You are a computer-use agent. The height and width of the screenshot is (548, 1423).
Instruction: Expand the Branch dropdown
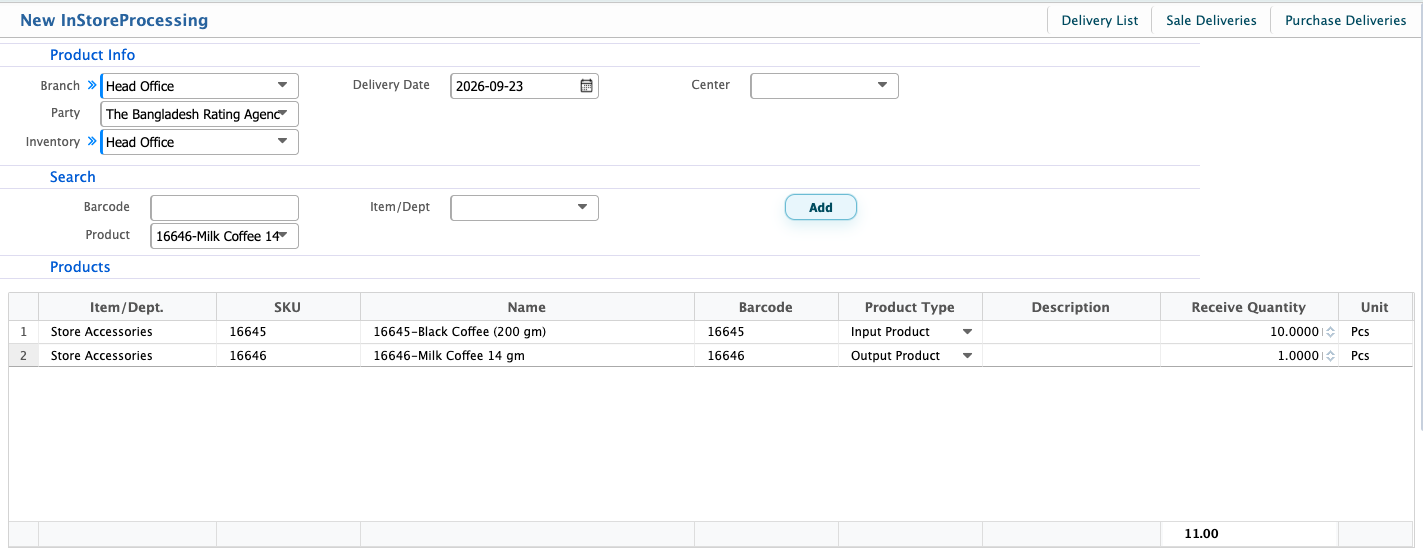282,86
